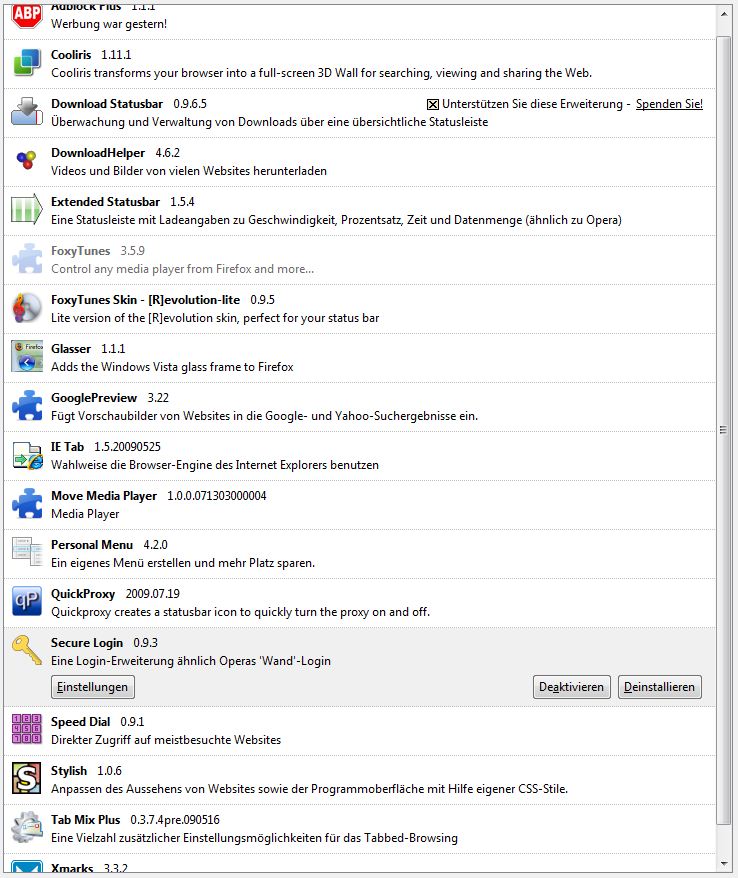Click 'Eine Login-Erweiterung ähnlich Operas' description
The image size is (738, 878).
tap(191, 661)
